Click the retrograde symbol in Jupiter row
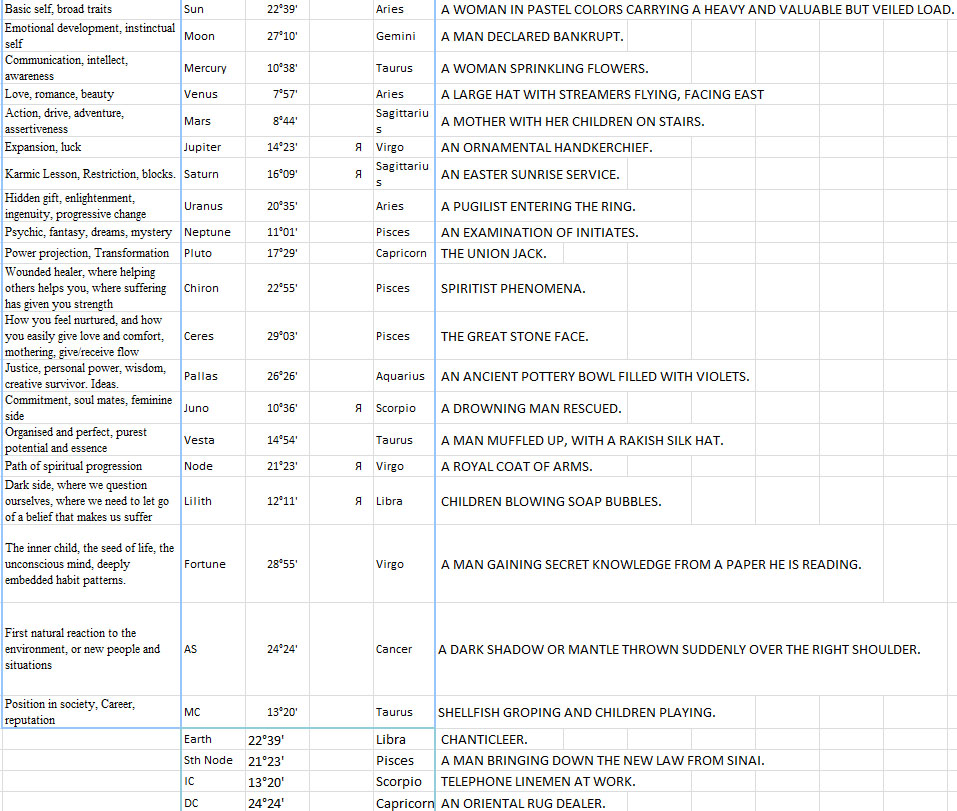The image size is (957, 811). point(358,147)
